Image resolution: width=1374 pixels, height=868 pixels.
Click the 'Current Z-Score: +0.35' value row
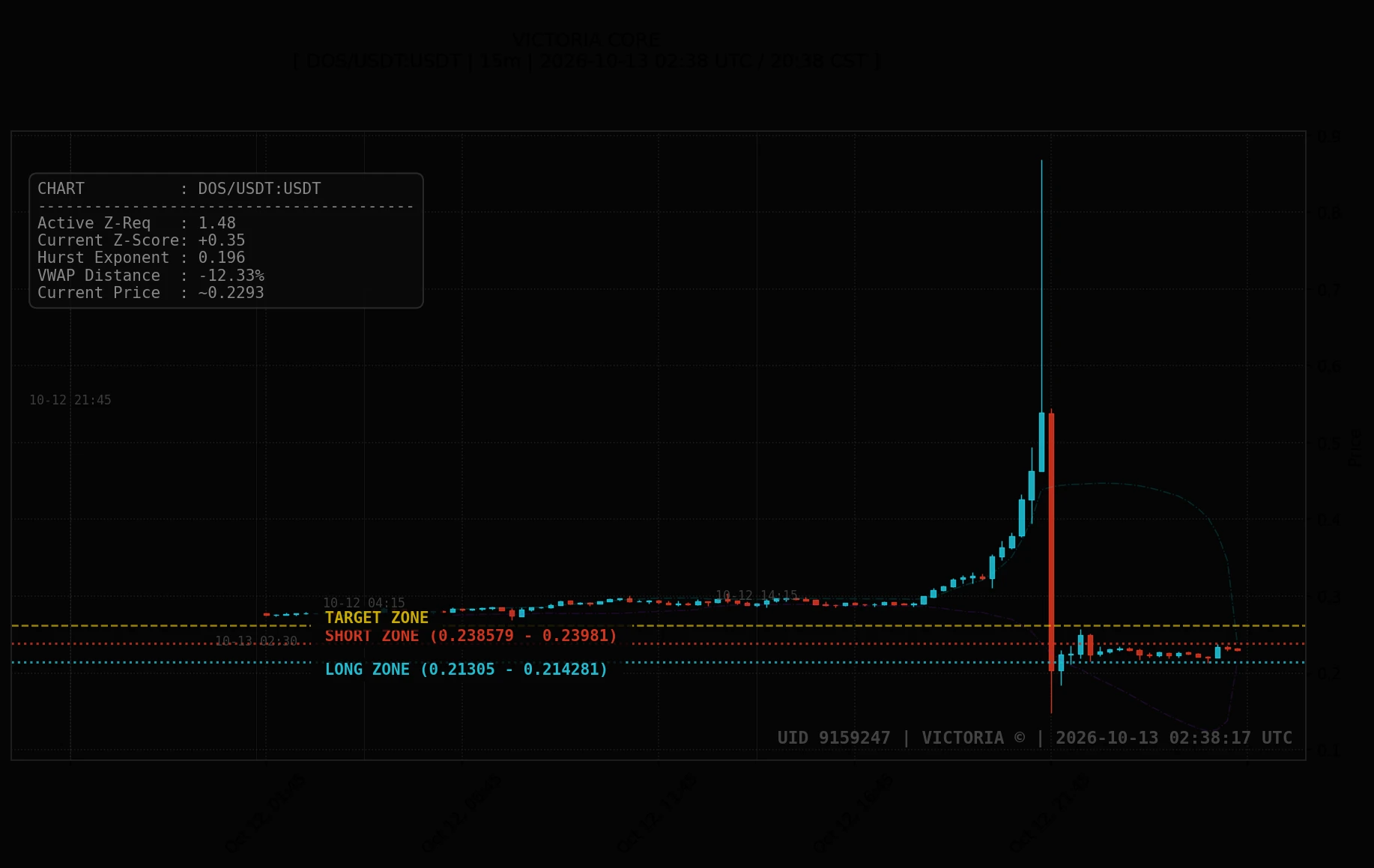[x=141, y=240]
